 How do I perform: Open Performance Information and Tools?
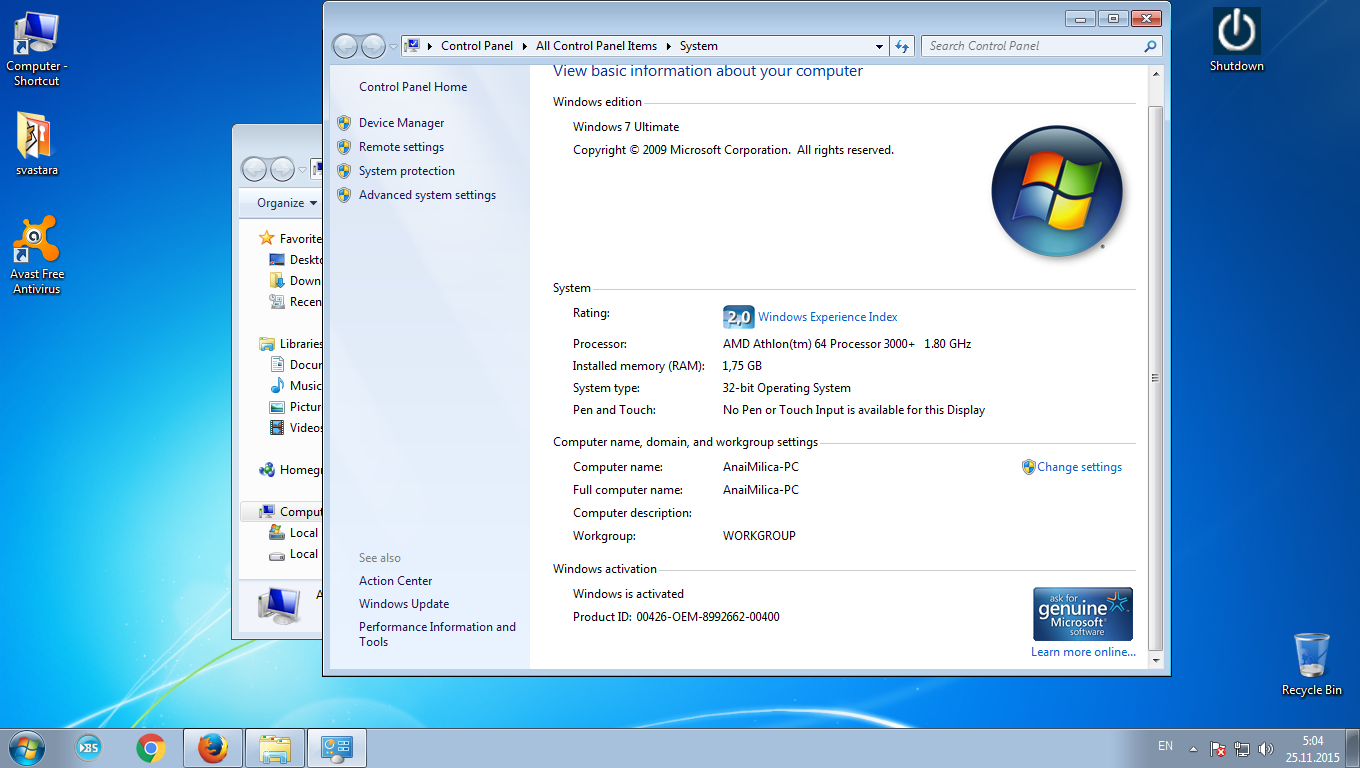(438, 634)
